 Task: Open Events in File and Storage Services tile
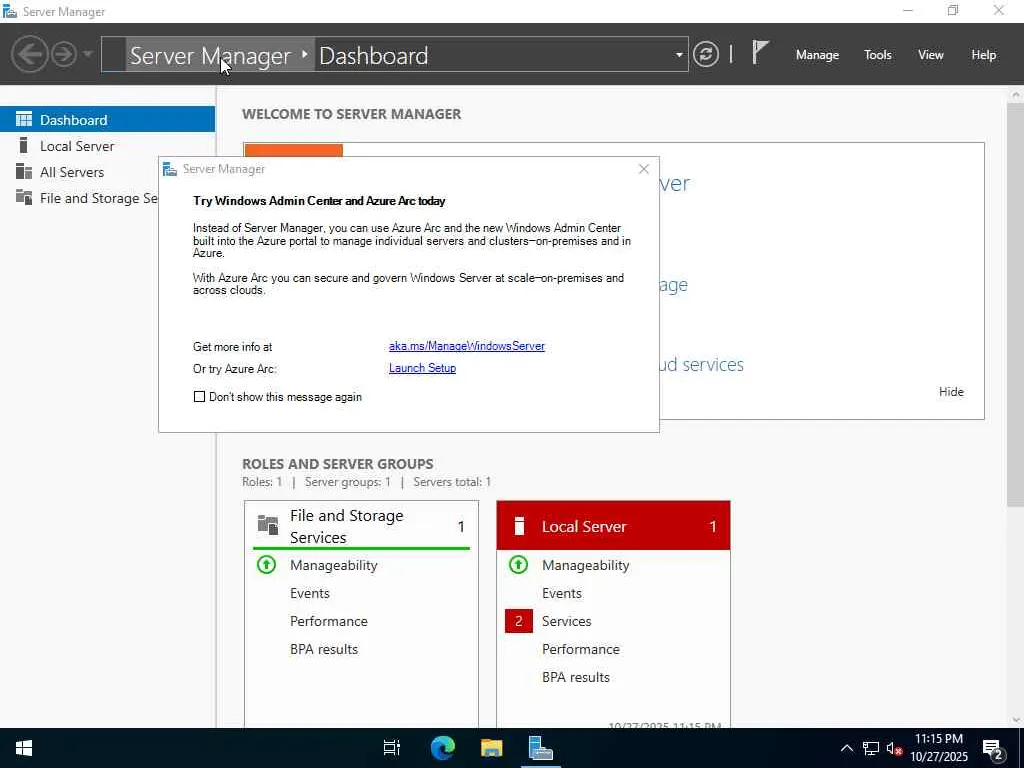click(310, 594)
